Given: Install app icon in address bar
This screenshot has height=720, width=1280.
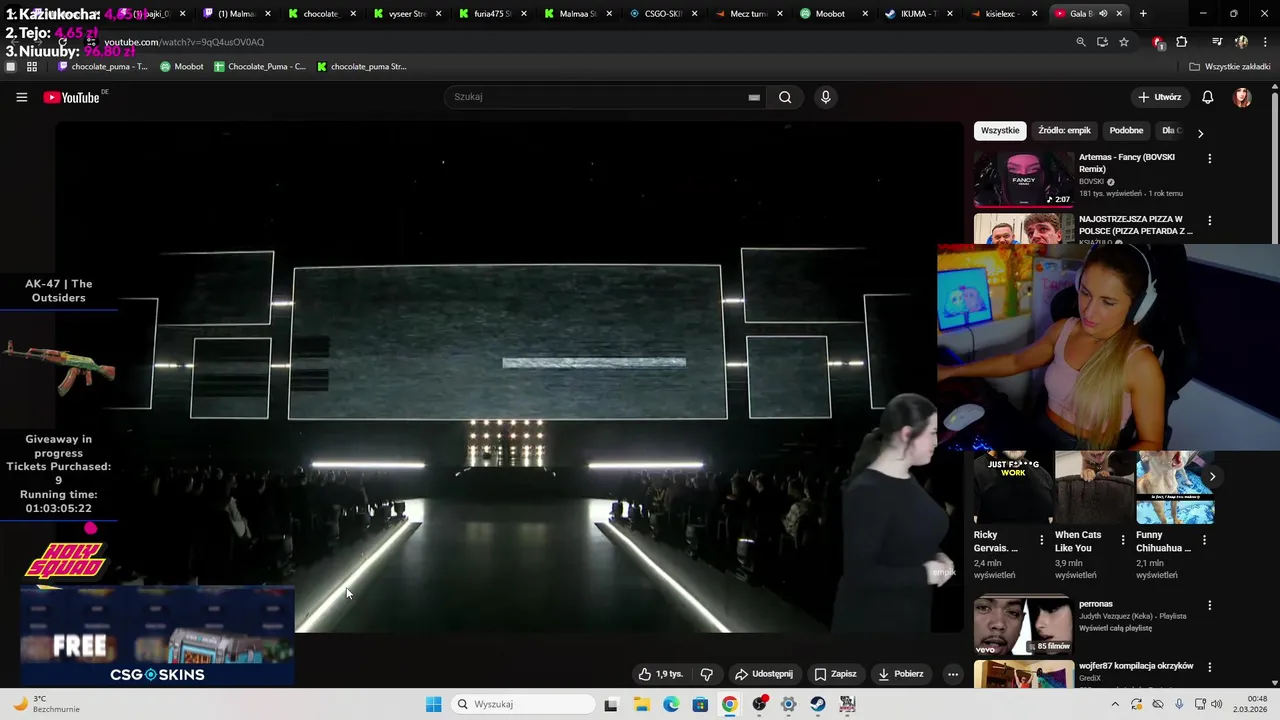Looking at the screenshot, I should pos(1102,42).
